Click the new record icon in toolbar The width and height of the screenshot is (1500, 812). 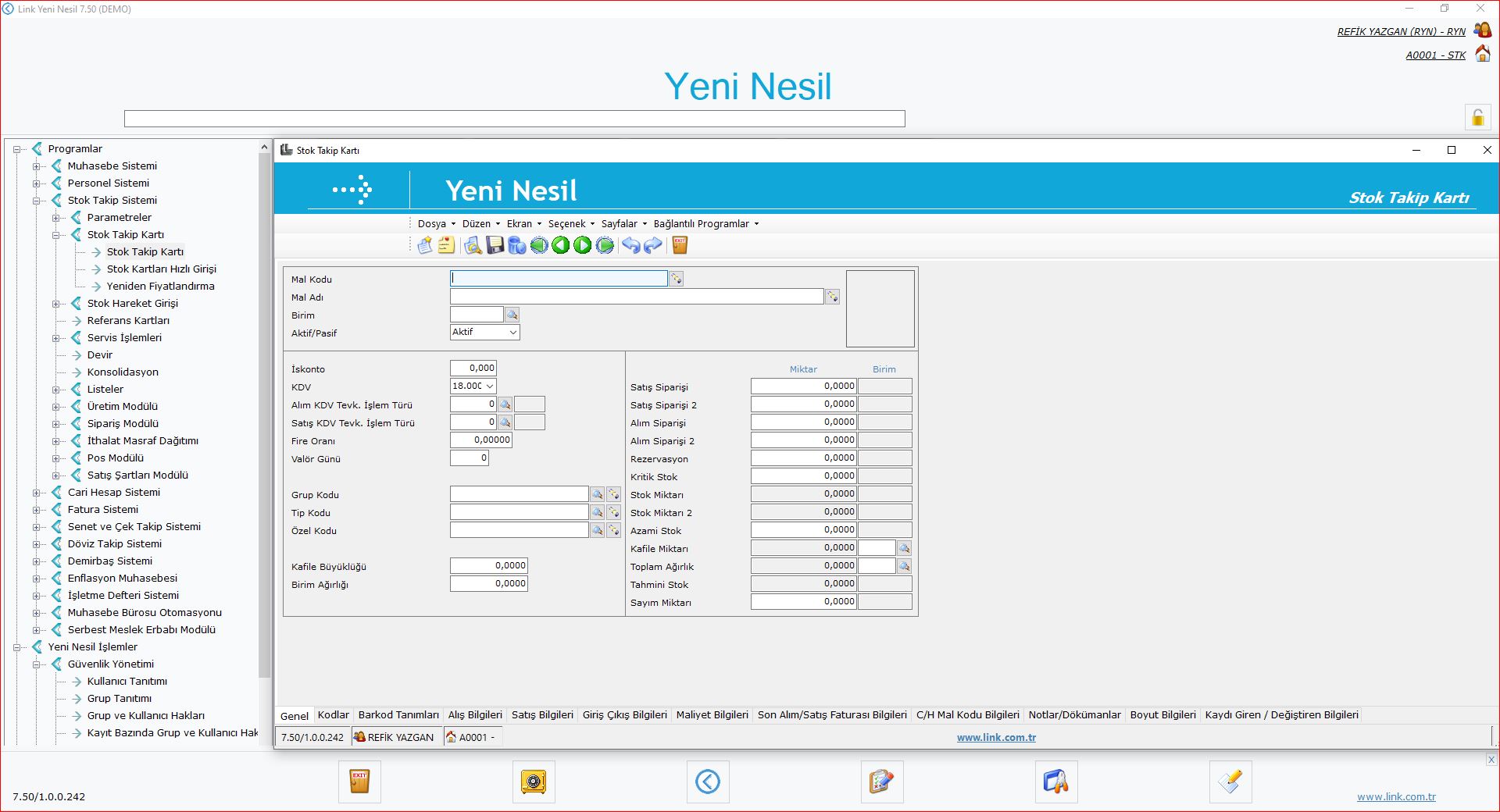(425, 246)
